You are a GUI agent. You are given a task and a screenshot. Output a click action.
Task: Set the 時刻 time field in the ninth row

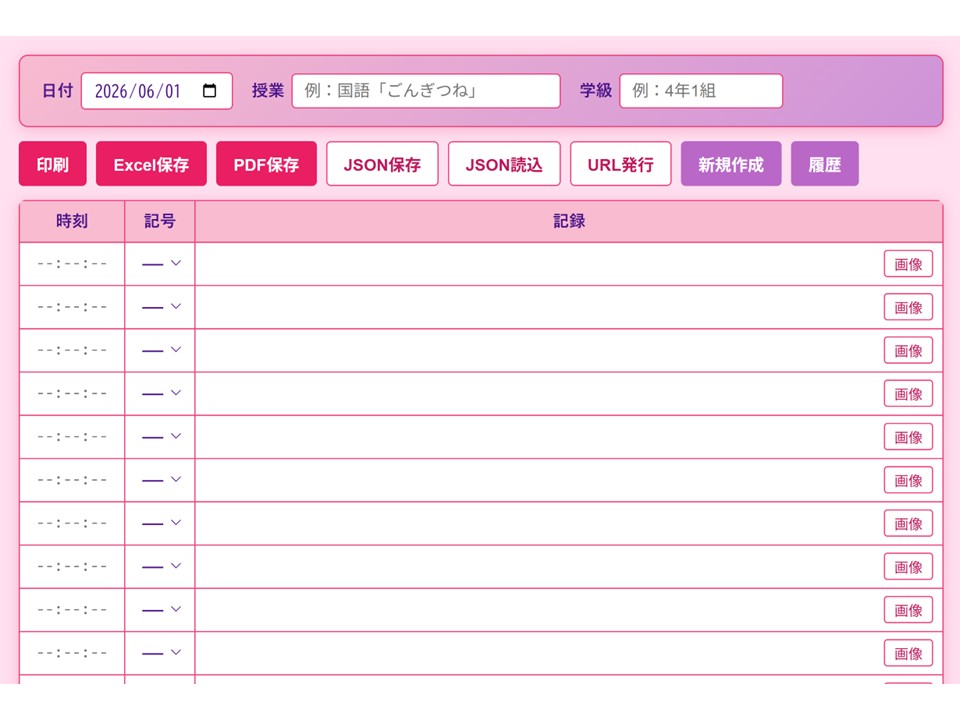72,610
